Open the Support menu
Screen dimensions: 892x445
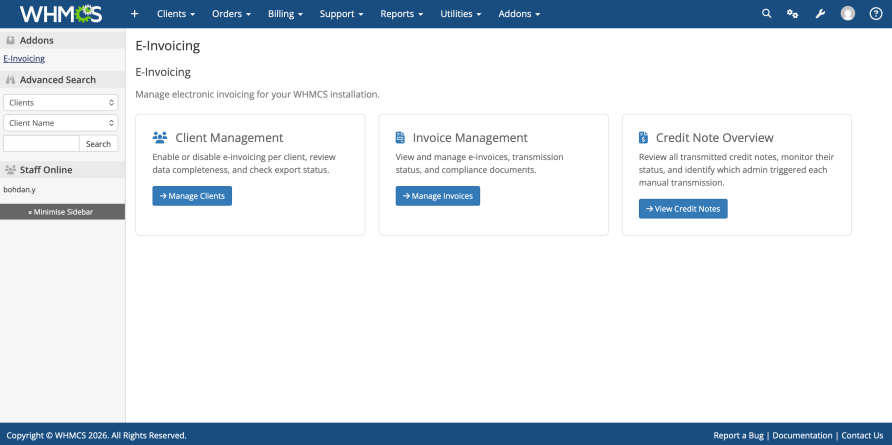[x=341, y=14]
